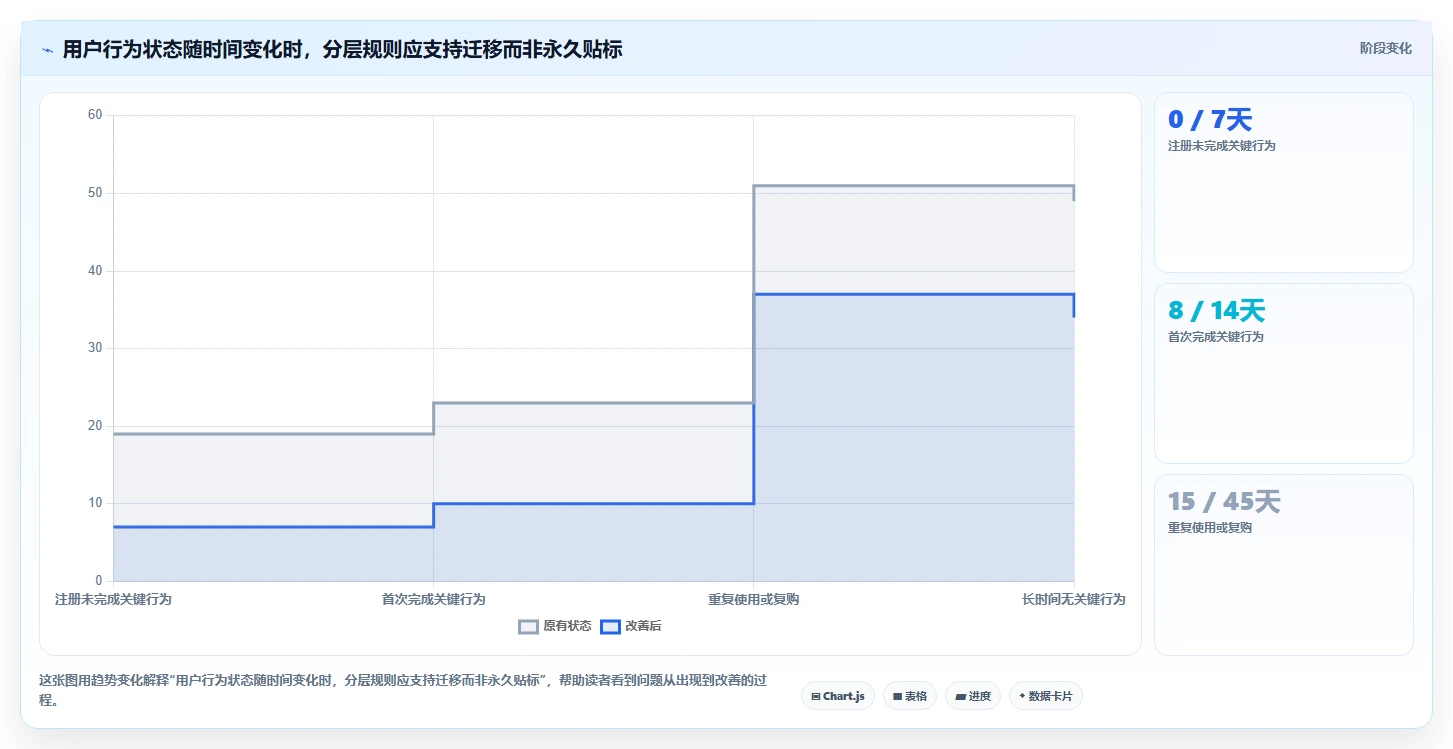The height and width of the screenshot is (749, 1453).
Task: Click the 首次完成关键行为 caption in second card
Action: (1215, 337)
